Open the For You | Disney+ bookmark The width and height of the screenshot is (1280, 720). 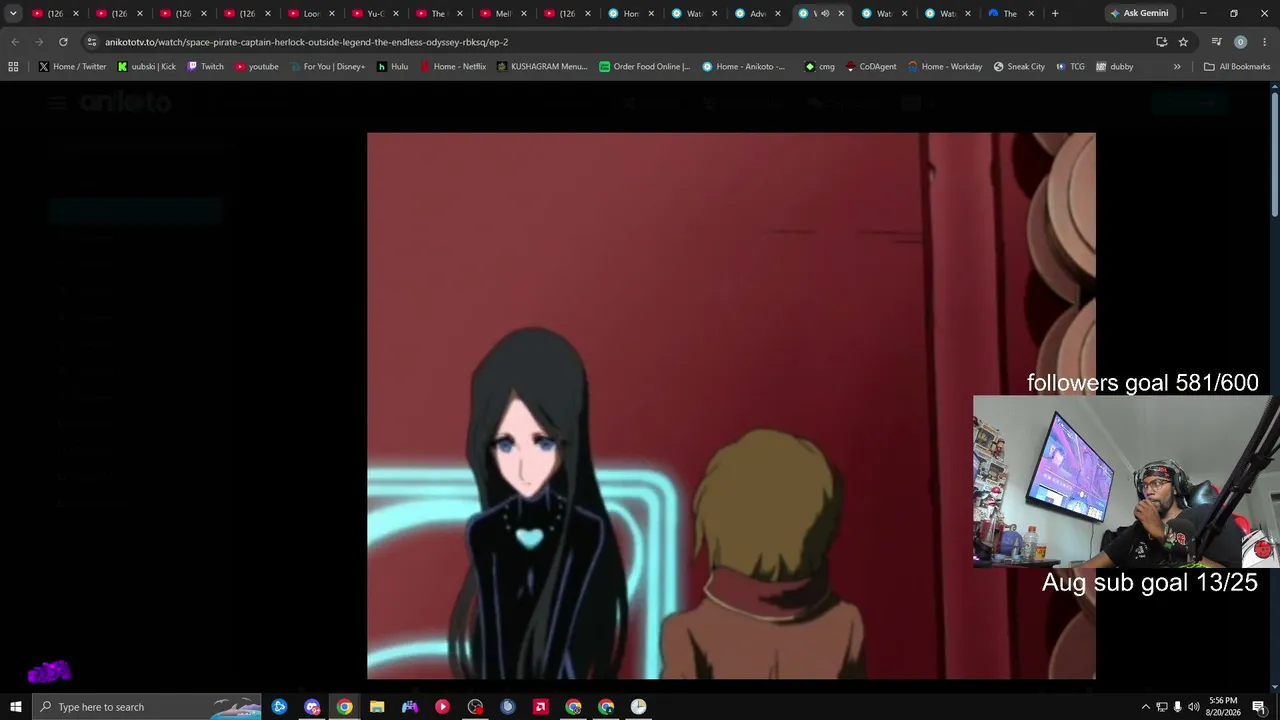coord(327,67)
